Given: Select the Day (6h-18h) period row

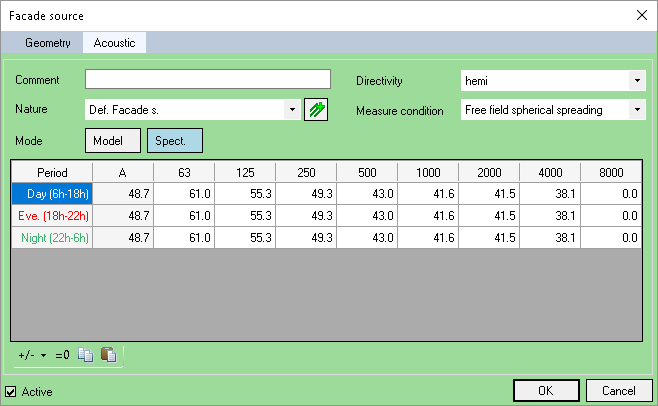Looking at the screenshot, I should [52, 193].
